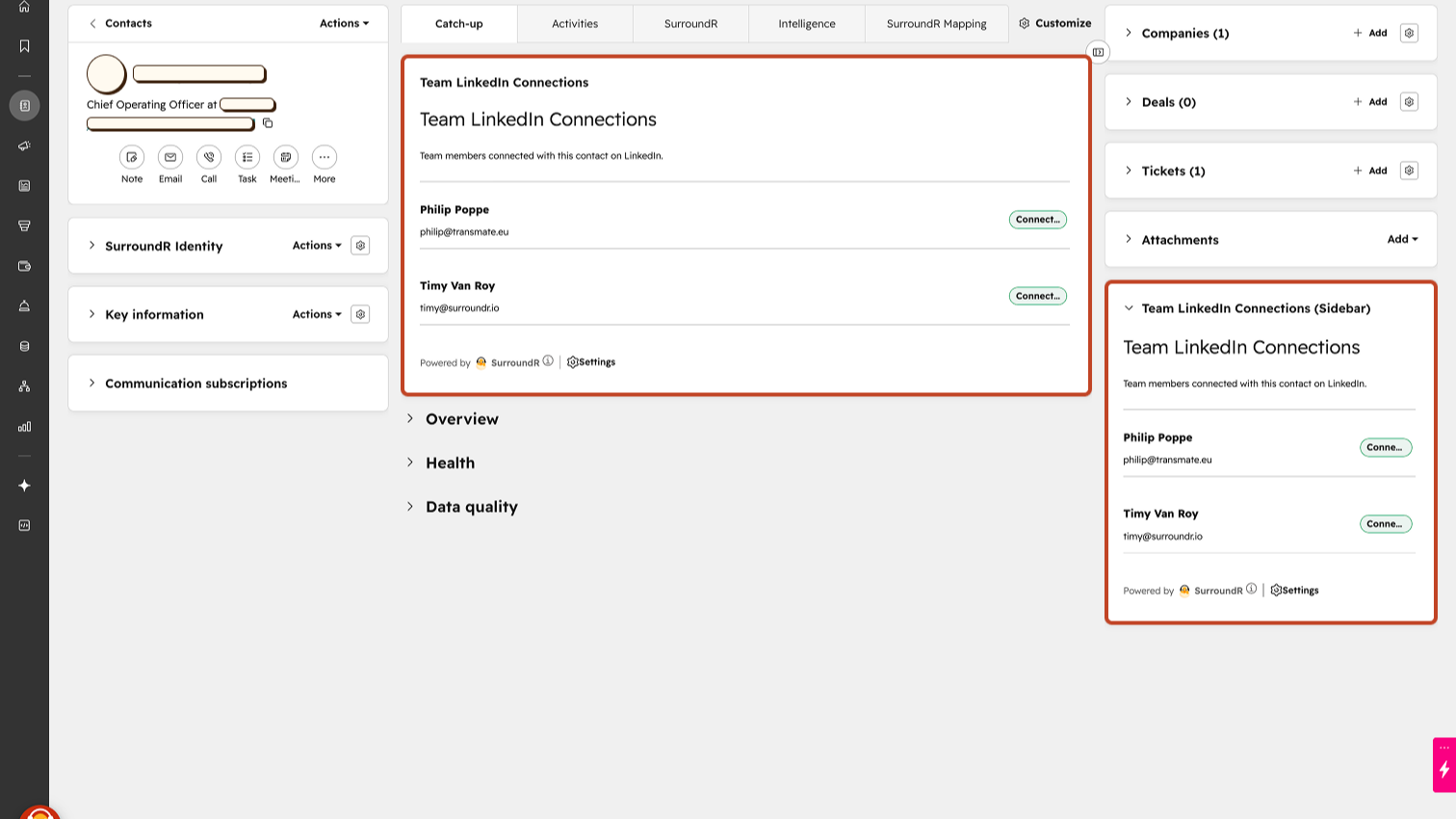This screenshot has width=1456, height=819.
Task: Expand the Data quality section
Action: tap(410, 506)
